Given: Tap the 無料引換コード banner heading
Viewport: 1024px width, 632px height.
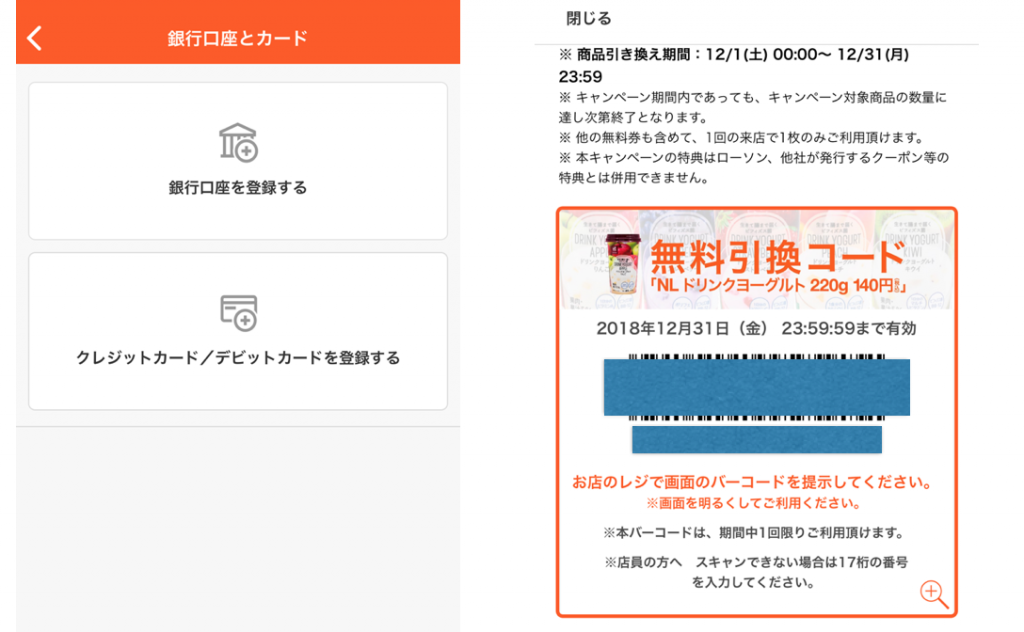Looking at the screenshot, I should coord(777,257).
